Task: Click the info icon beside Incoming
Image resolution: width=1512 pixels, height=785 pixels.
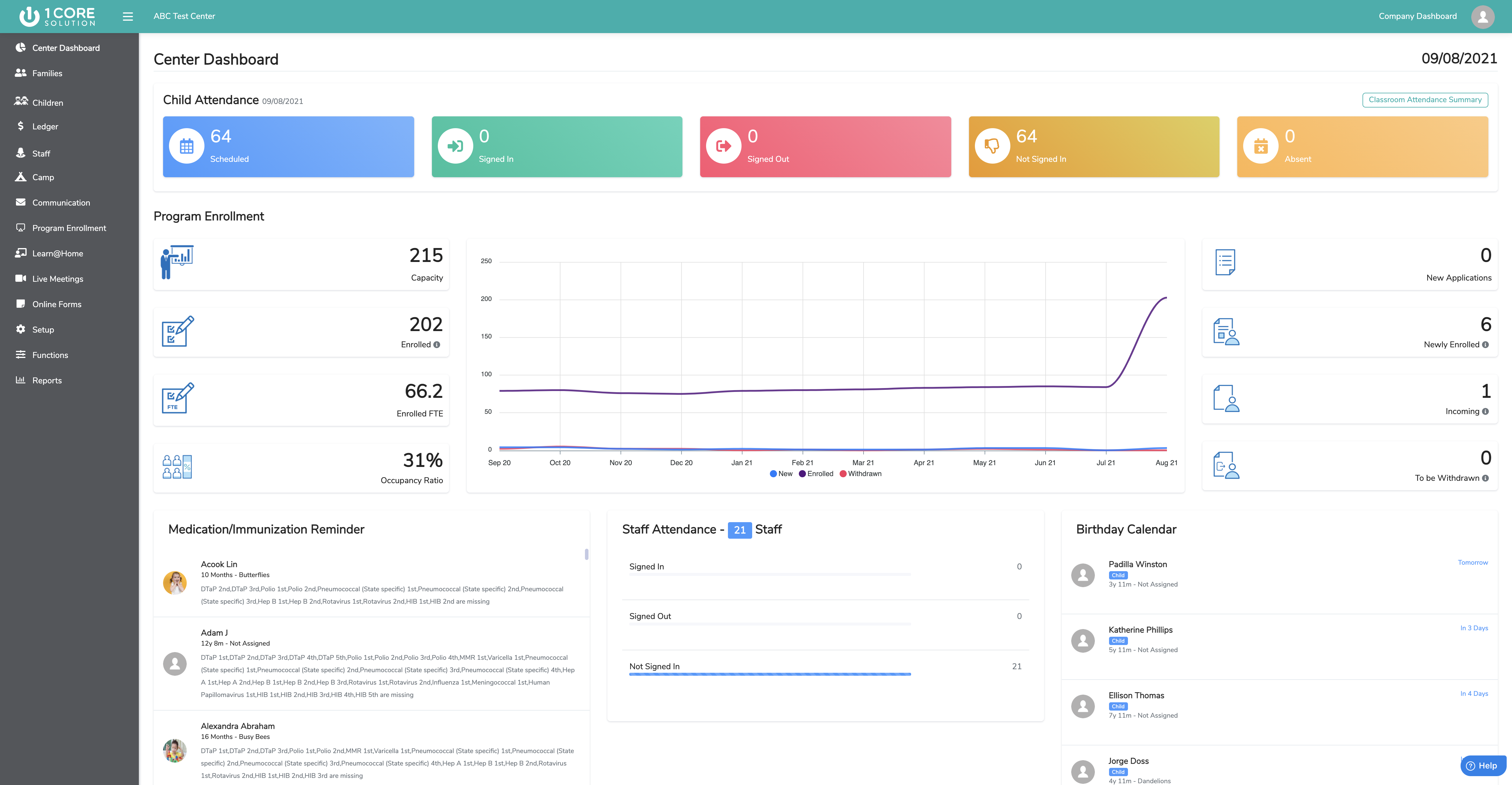Action: [1485, 411]
